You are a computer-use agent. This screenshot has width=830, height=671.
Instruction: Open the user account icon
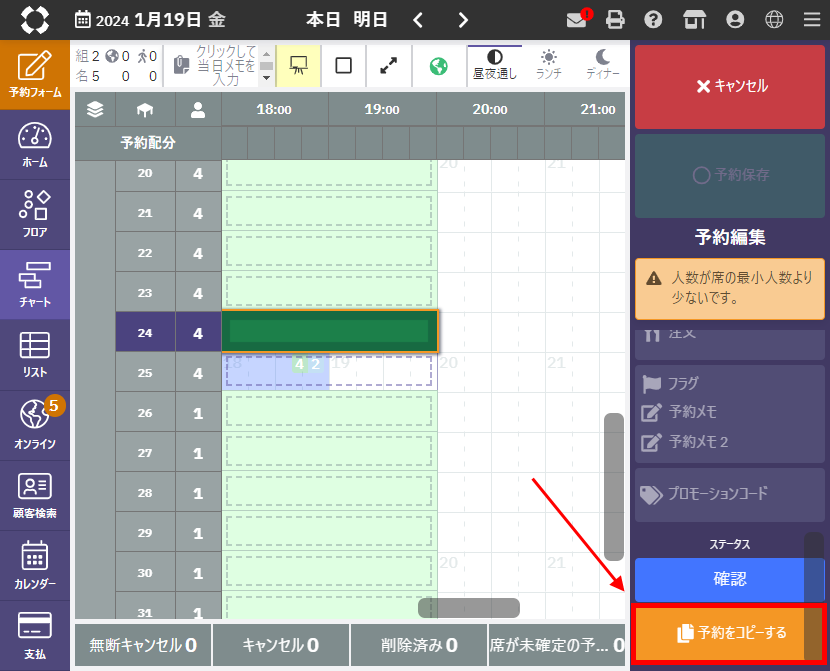tap(735, 19)
